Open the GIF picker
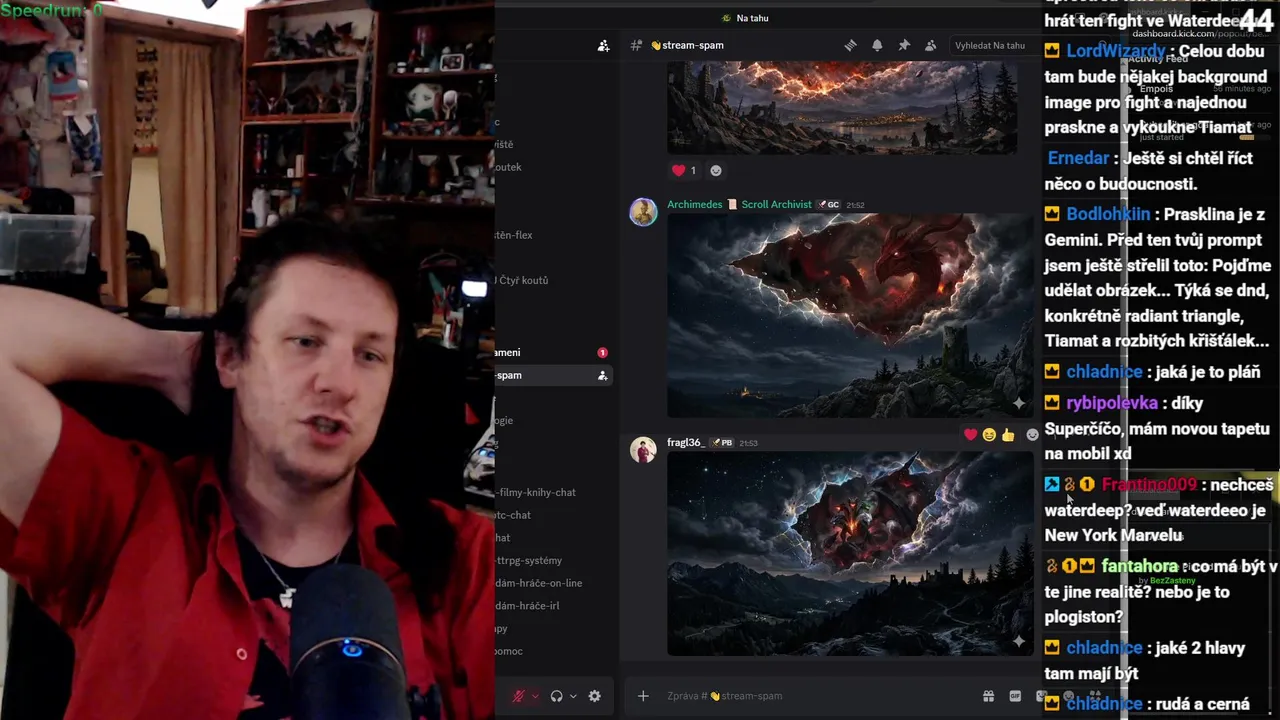 tap(1015, 696)
